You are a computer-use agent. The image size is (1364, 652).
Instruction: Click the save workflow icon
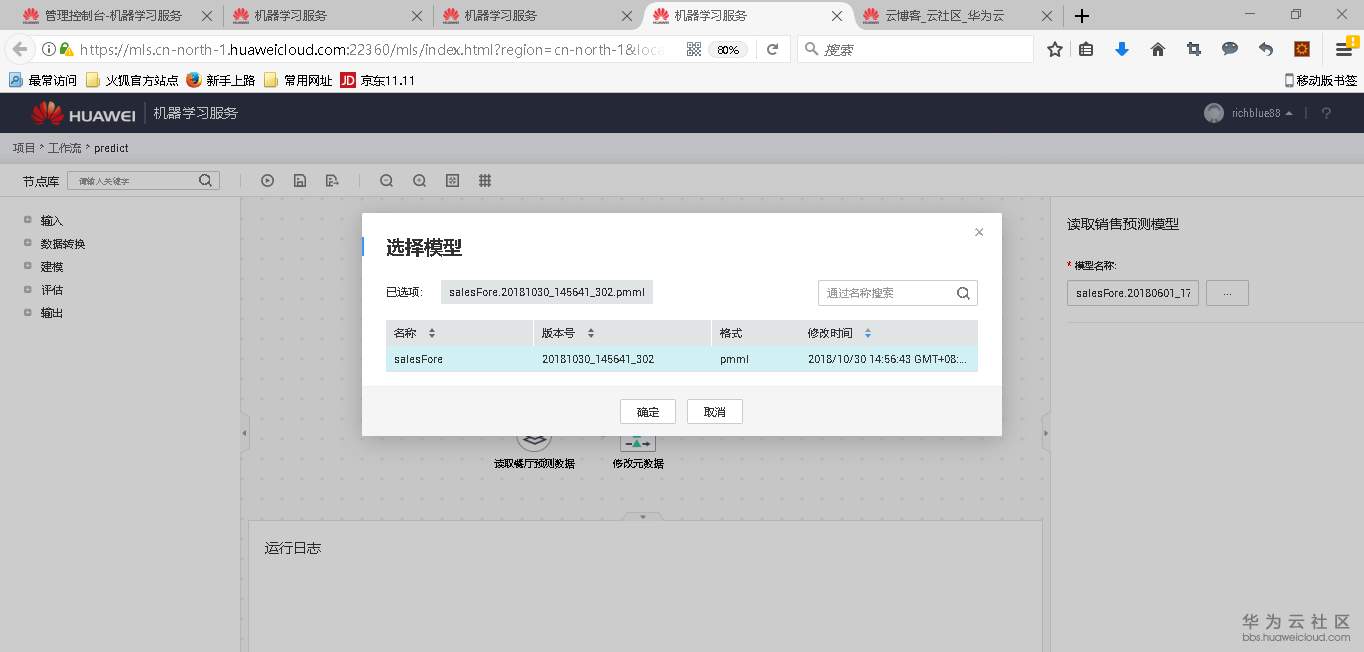[x=300, y=180]
